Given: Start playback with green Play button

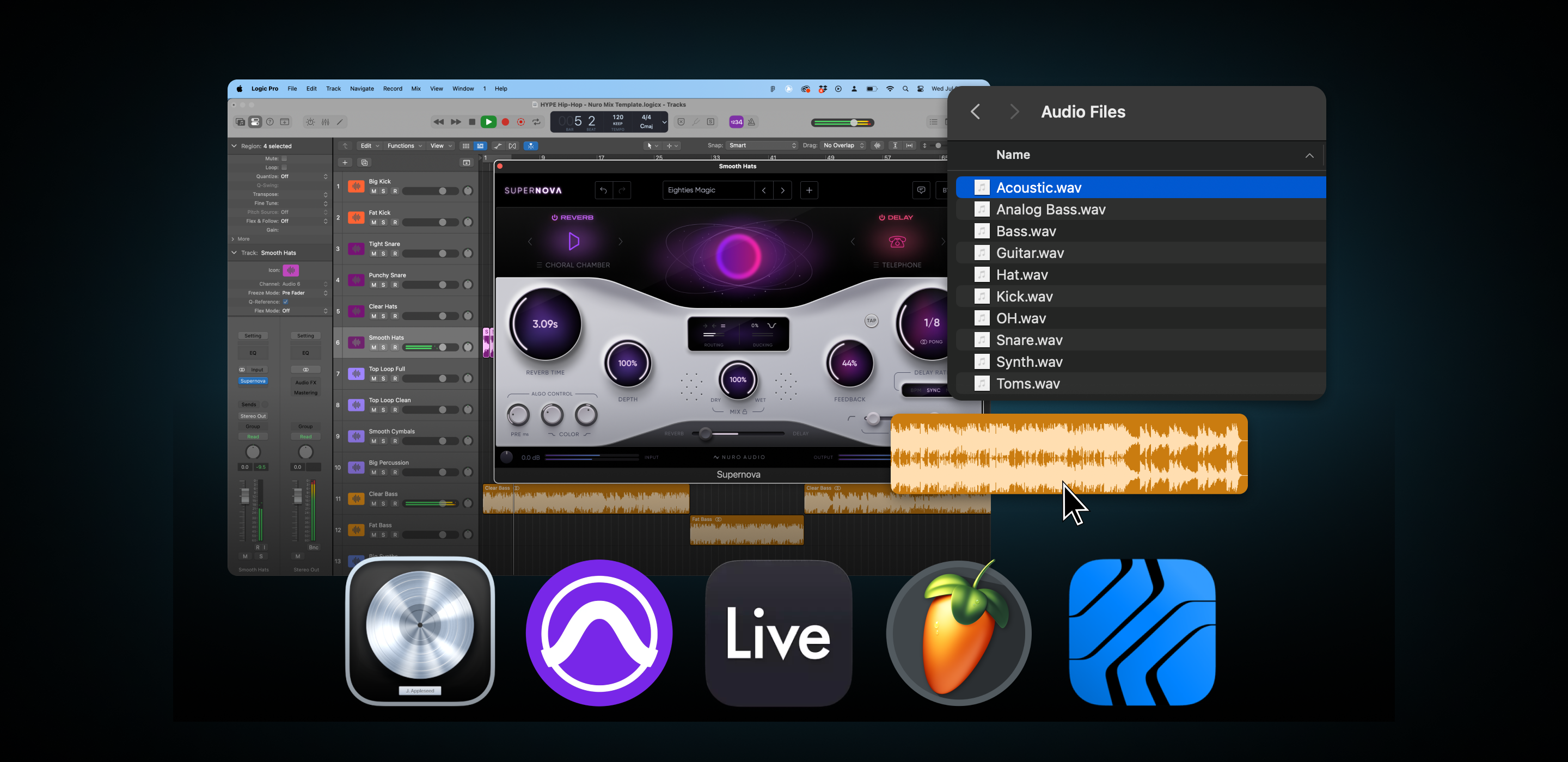Looking at the screenshot, I should [x=488, y=122].
